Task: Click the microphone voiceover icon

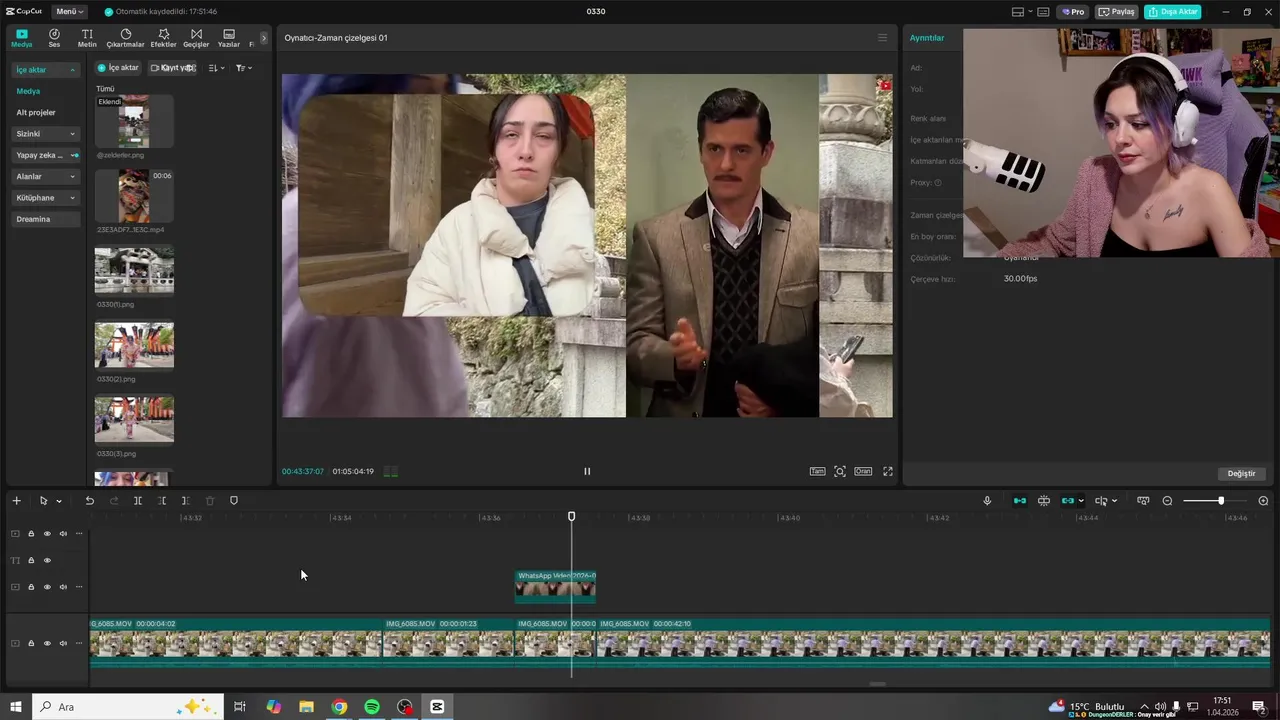Action: coord(987,500)
